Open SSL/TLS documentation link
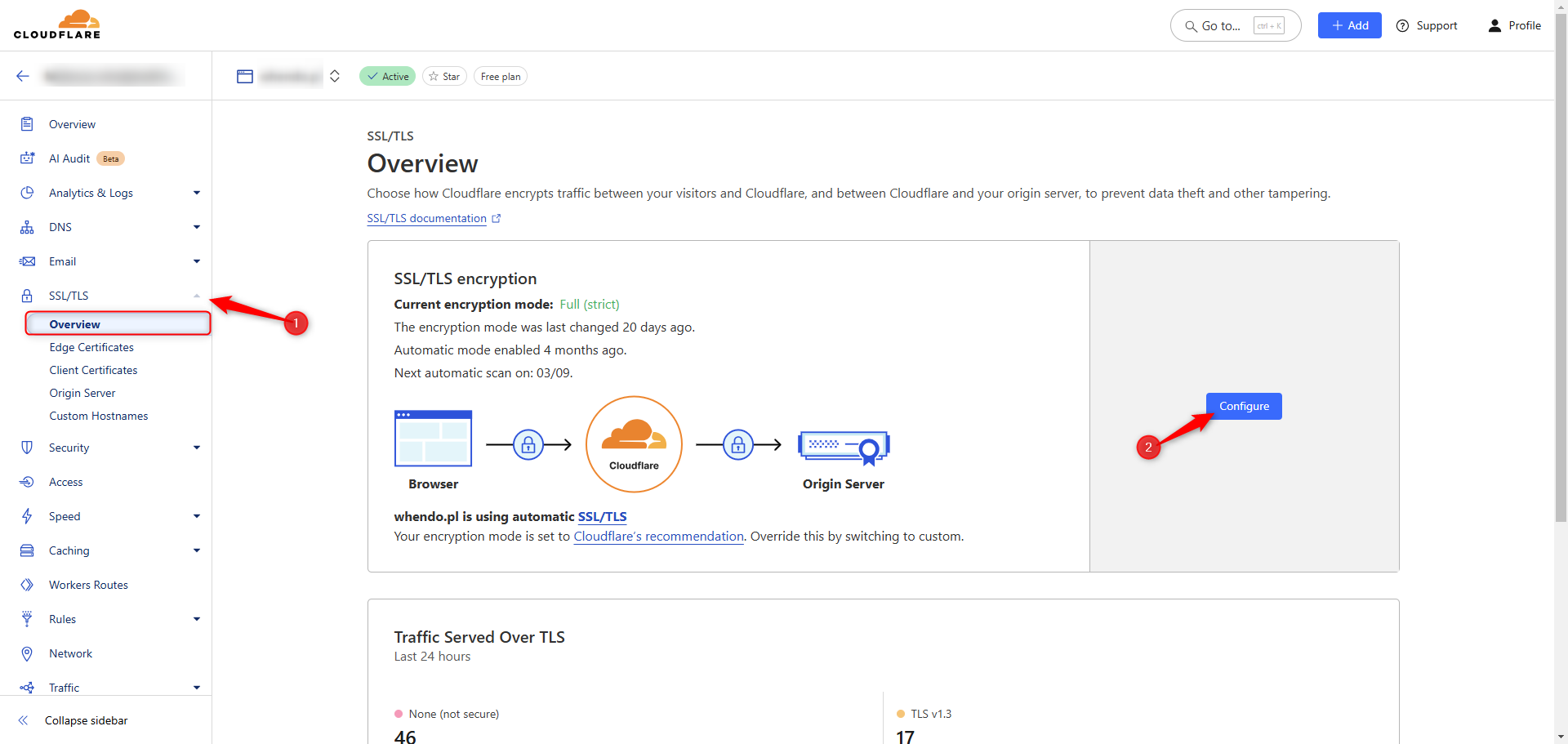 426,219
